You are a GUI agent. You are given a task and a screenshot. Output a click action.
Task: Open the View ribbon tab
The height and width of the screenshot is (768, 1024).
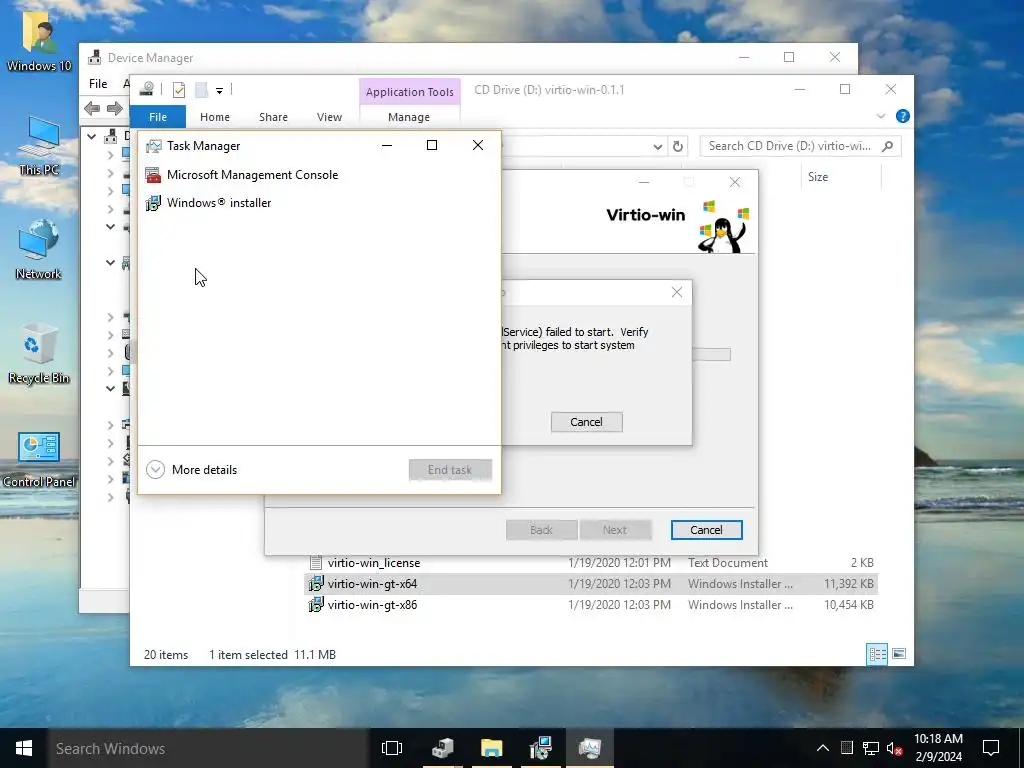[329, 117]
